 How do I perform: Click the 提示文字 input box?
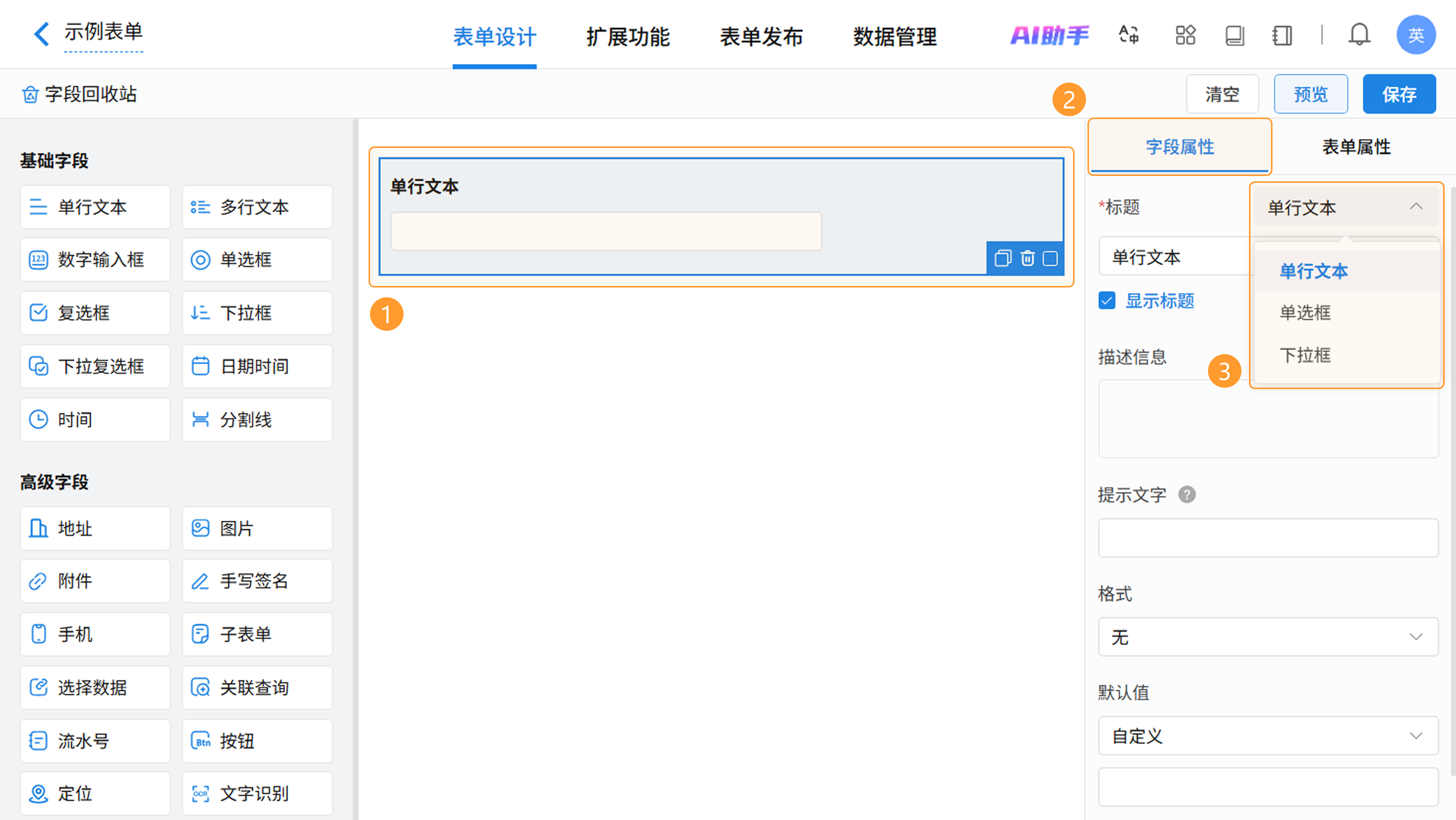[1268, 538]
